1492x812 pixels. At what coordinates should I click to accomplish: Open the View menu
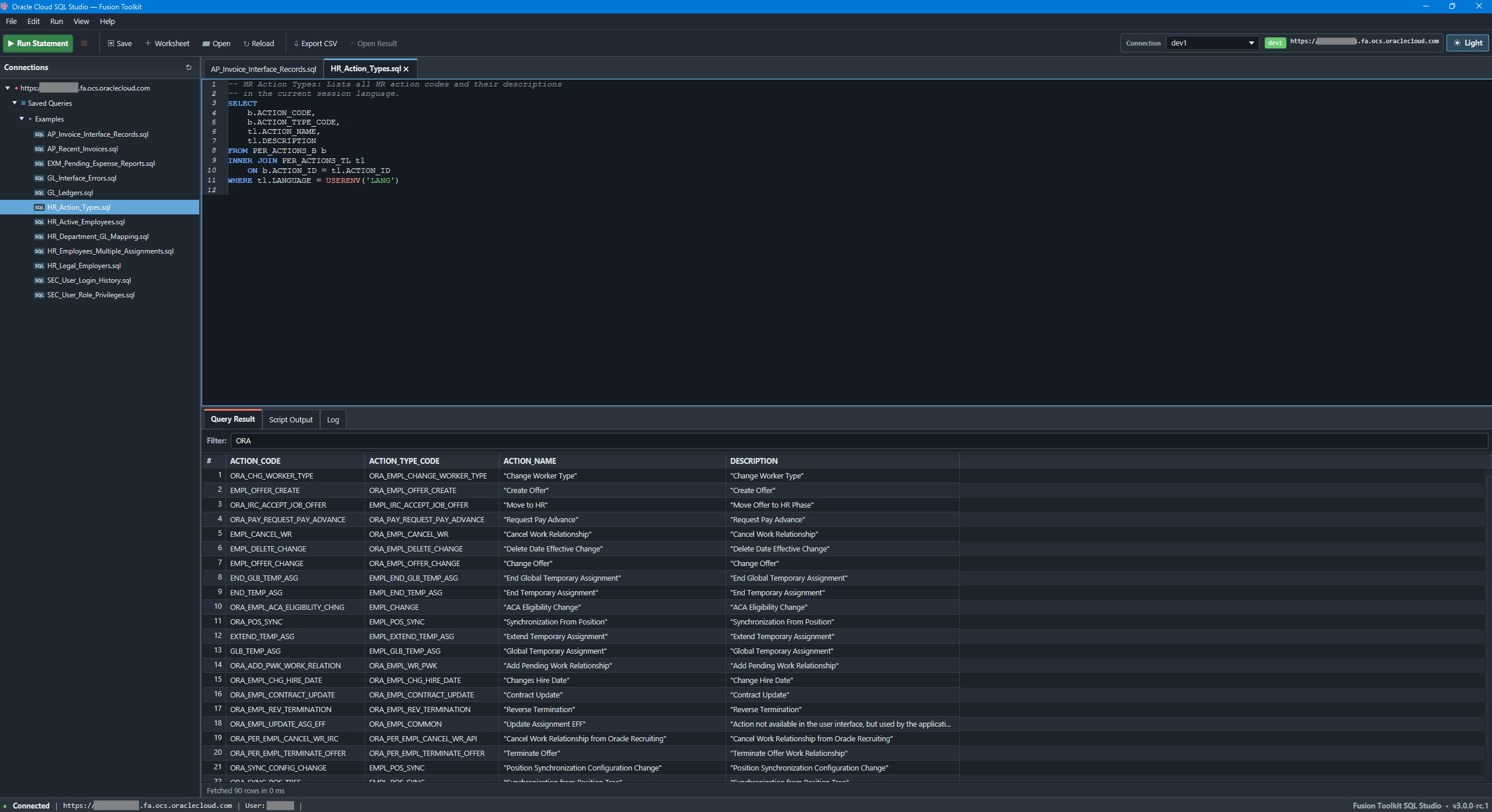81,21
